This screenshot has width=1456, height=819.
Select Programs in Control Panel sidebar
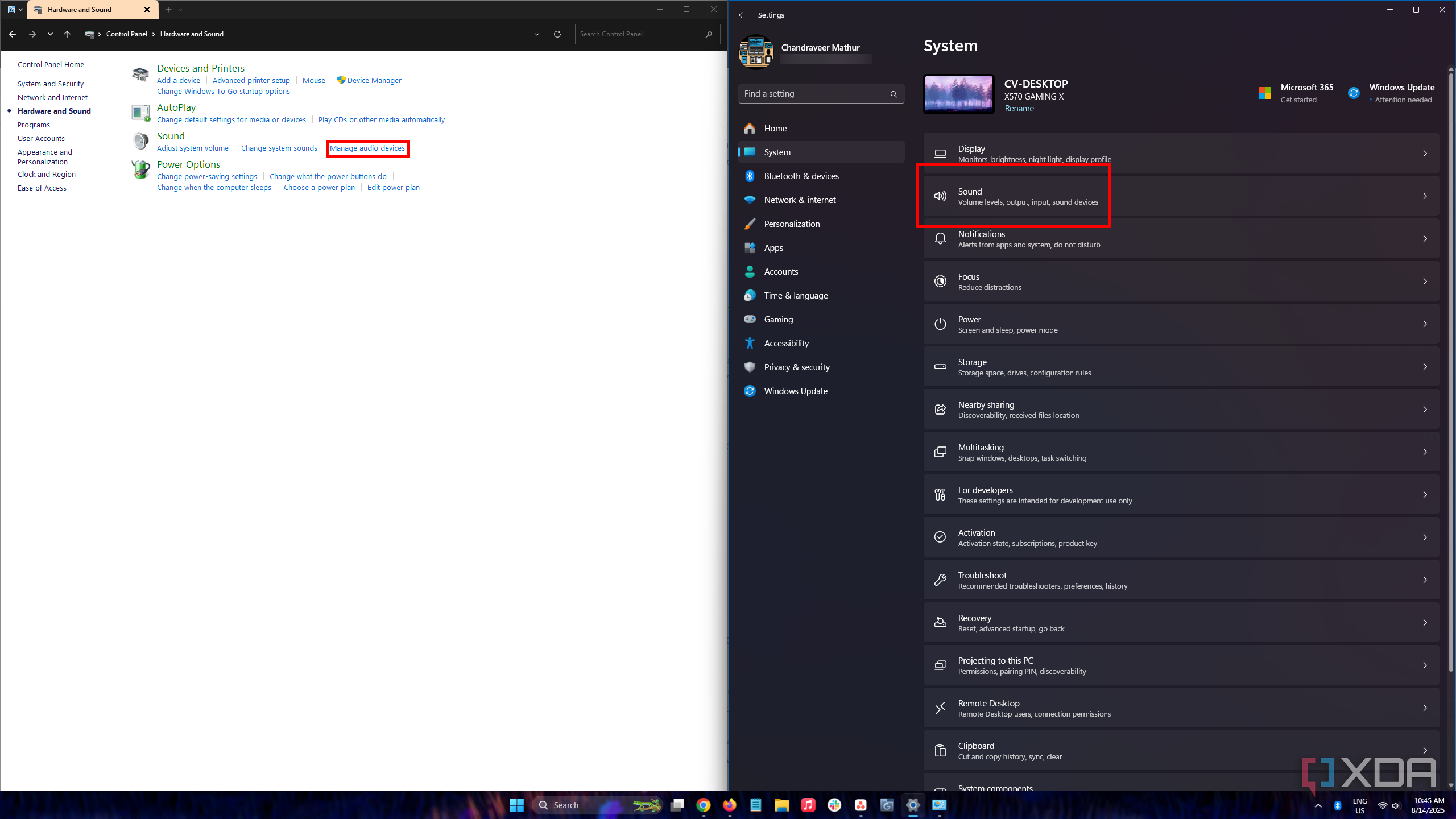coord(34,125)
